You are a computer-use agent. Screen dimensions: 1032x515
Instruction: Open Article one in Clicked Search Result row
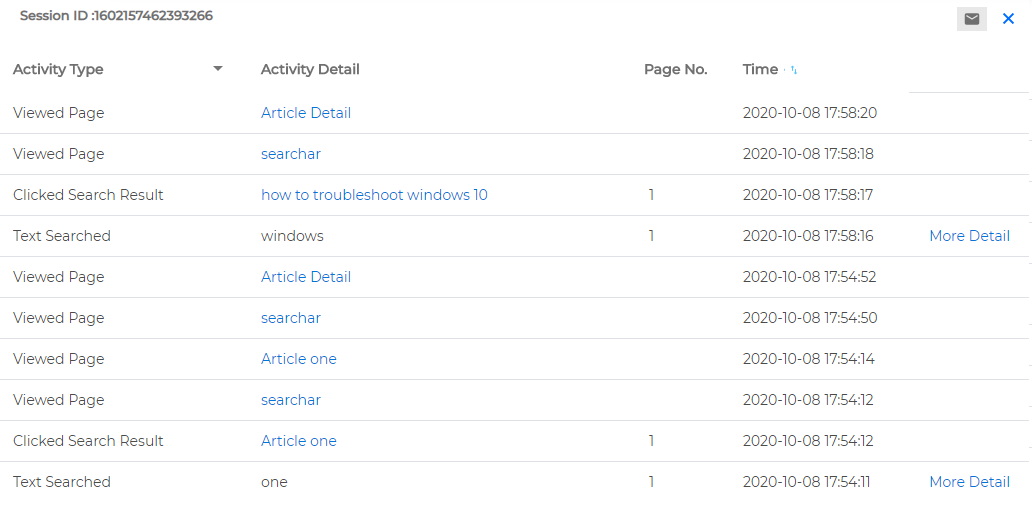tap(299, 441)
